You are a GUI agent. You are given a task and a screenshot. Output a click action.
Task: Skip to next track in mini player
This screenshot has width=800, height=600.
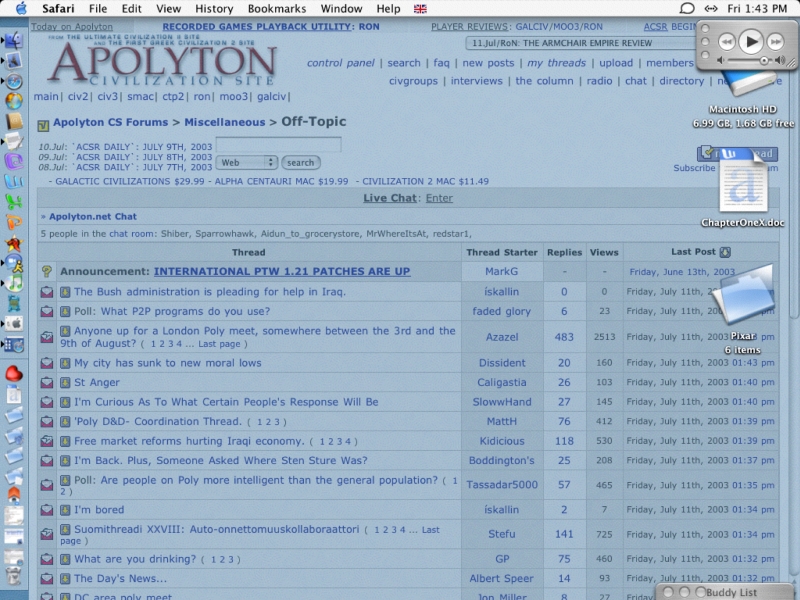[774, 41]
